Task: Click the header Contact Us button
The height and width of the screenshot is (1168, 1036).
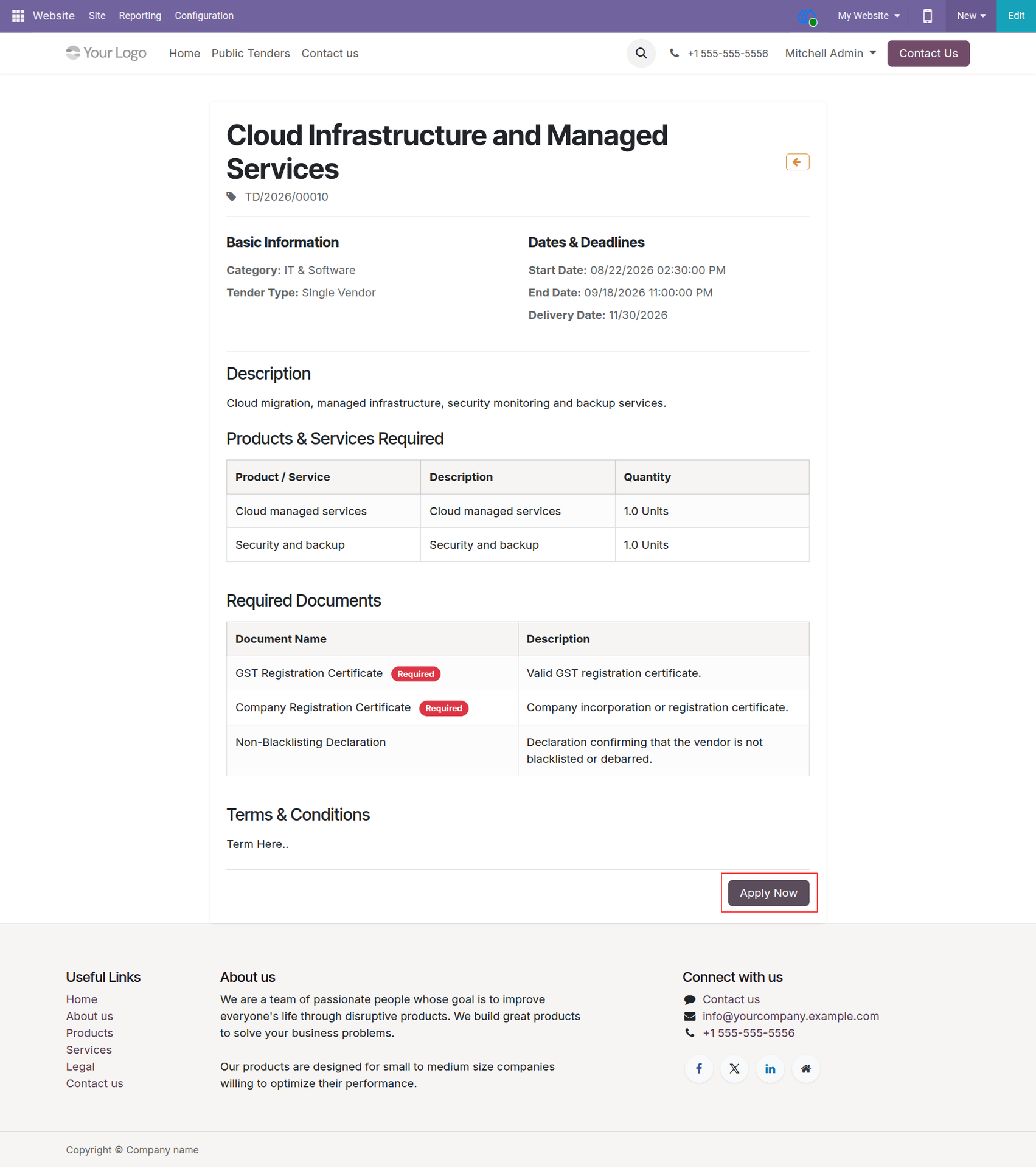Action: (x=928, y=54)
